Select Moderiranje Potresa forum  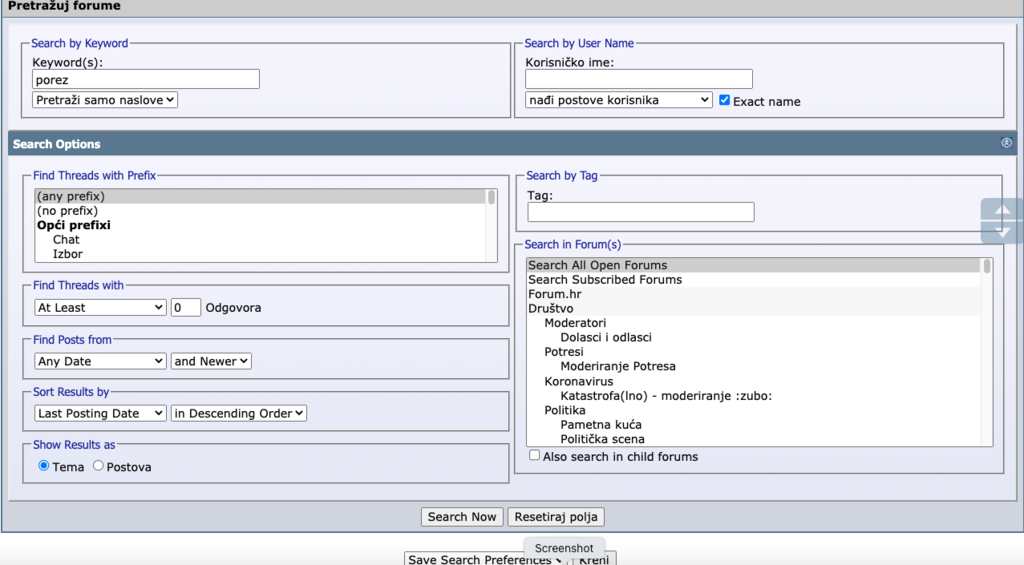point(754,366)
